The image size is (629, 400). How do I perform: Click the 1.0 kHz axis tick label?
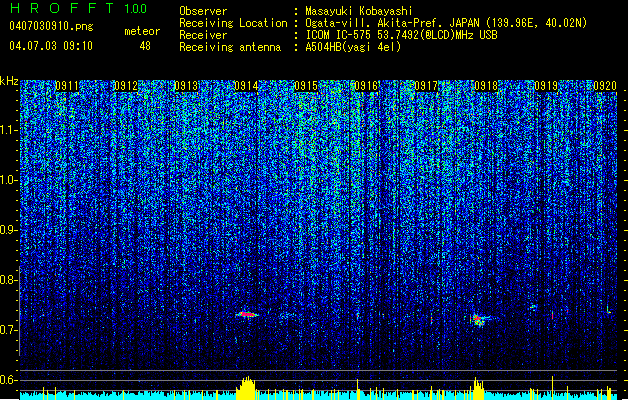click(9, 180)
